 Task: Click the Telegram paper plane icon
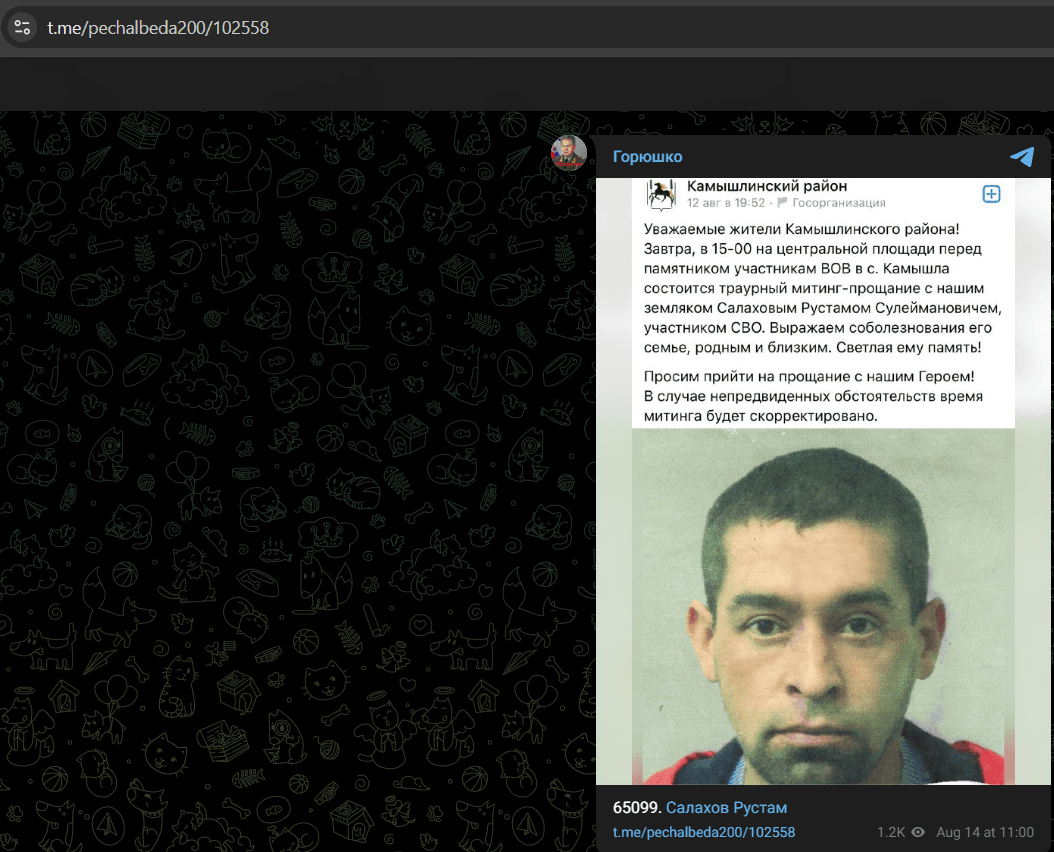[x=1022, y=157]
